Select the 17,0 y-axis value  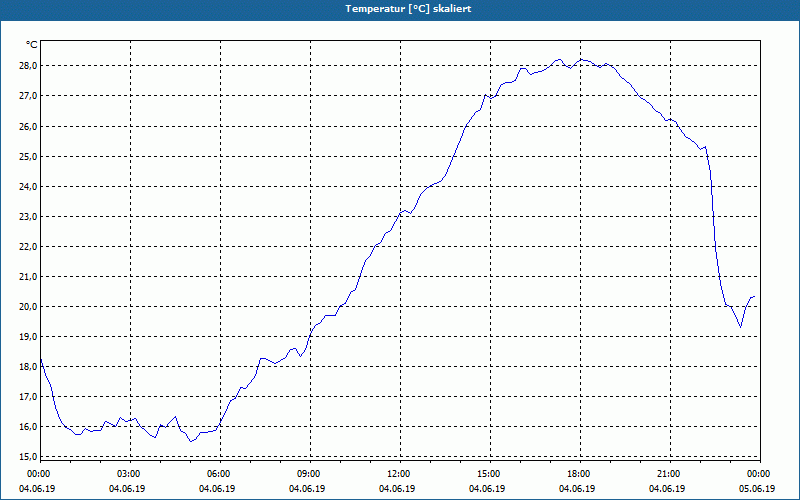pyautogui.click(x=29, y=396)
